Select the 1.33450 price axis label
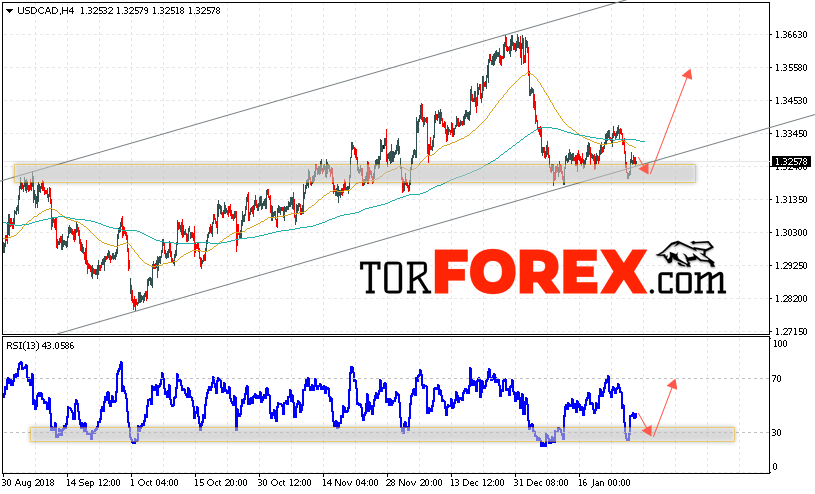Screen dimensions: 815x494 (791, 134)
